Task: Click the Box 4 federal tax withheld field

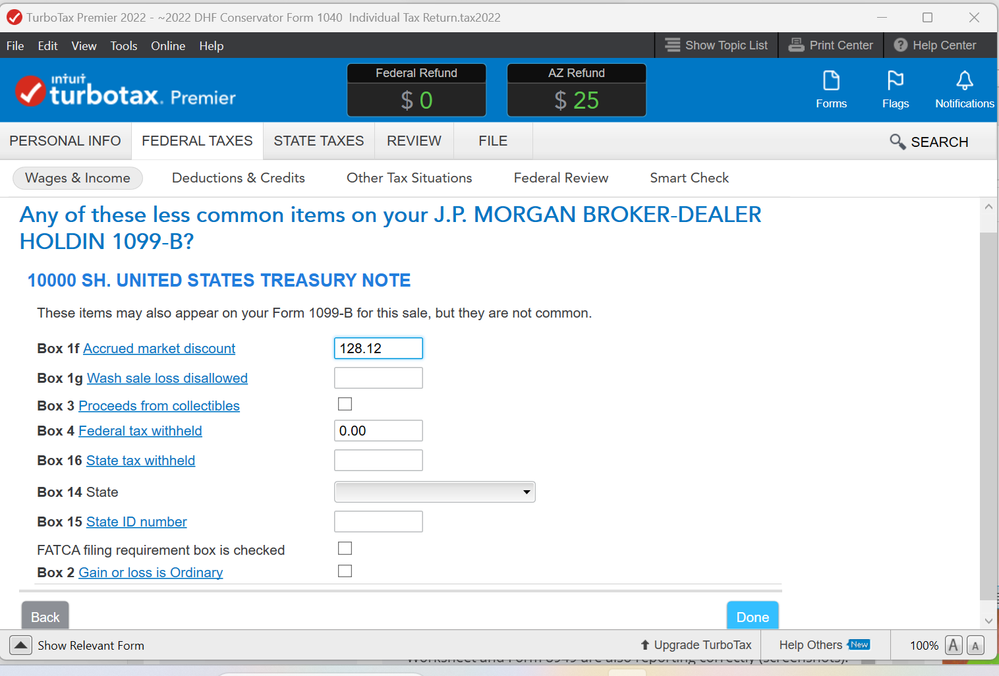Action: (x=378, y=431)
